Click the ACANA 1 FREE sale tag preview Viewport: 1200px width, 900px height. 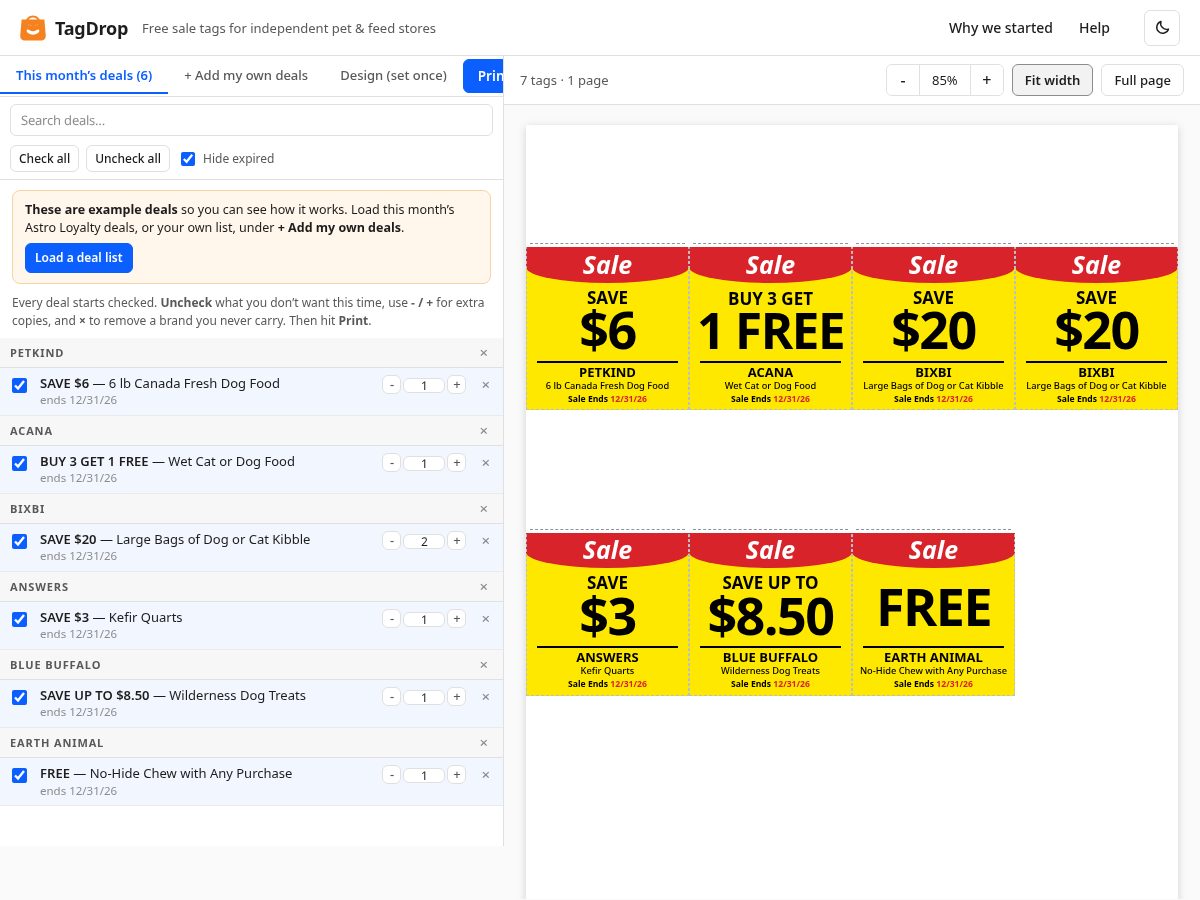point(770,327)
